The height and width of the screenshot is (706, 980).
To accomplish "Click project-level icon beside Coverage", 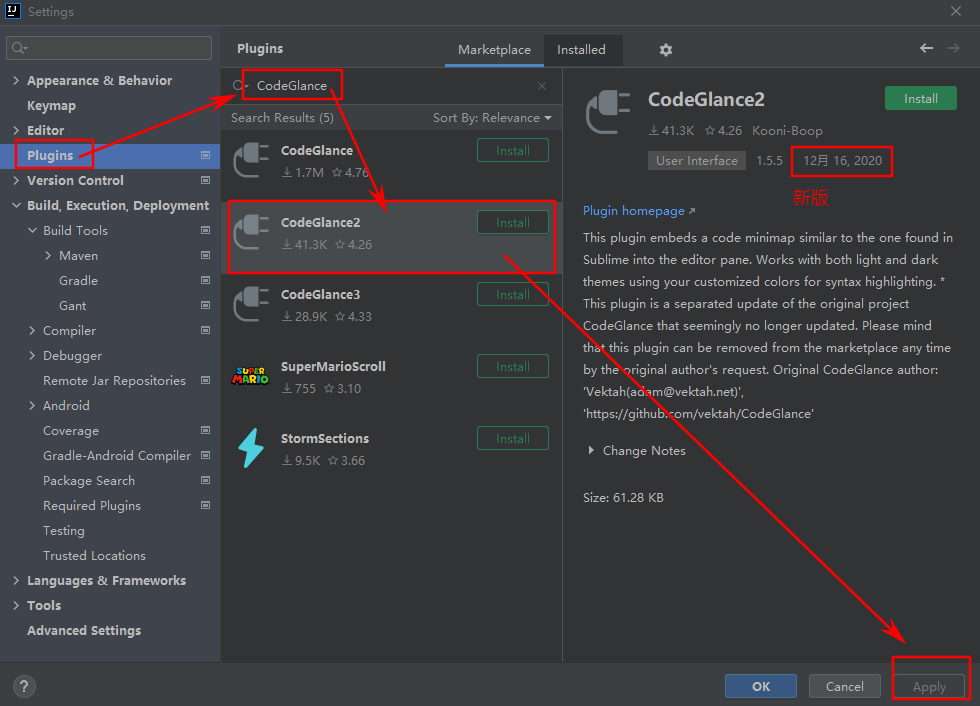I will point(205,430).
